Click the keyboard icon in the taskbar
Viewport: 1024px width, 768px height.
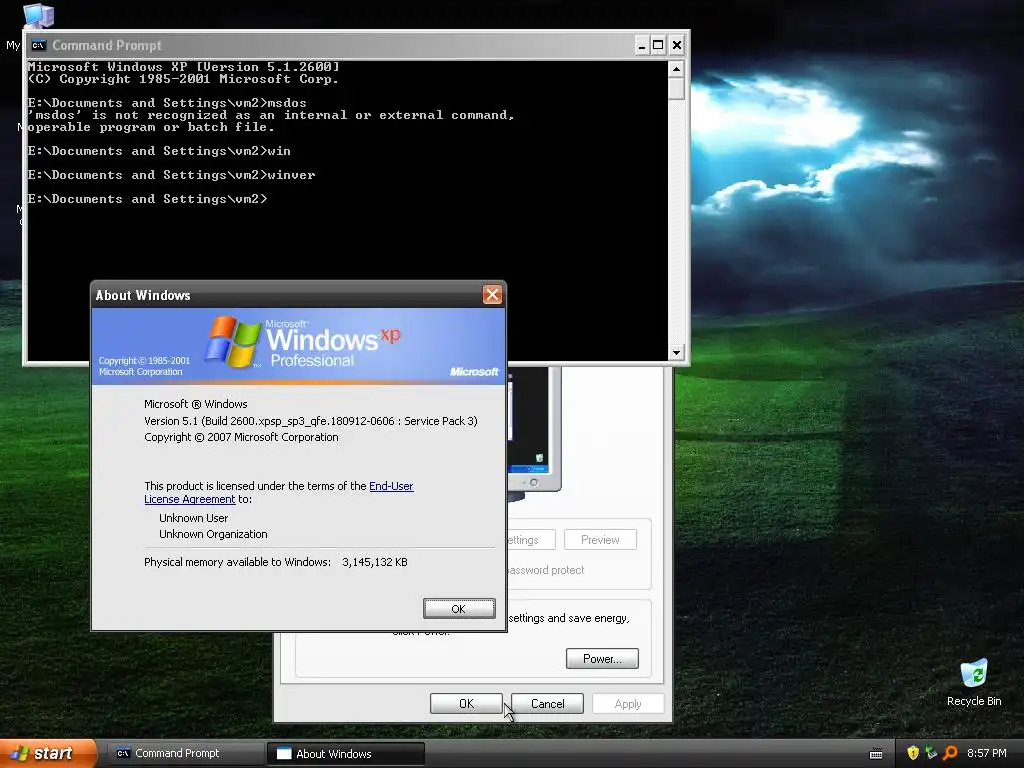876,754
